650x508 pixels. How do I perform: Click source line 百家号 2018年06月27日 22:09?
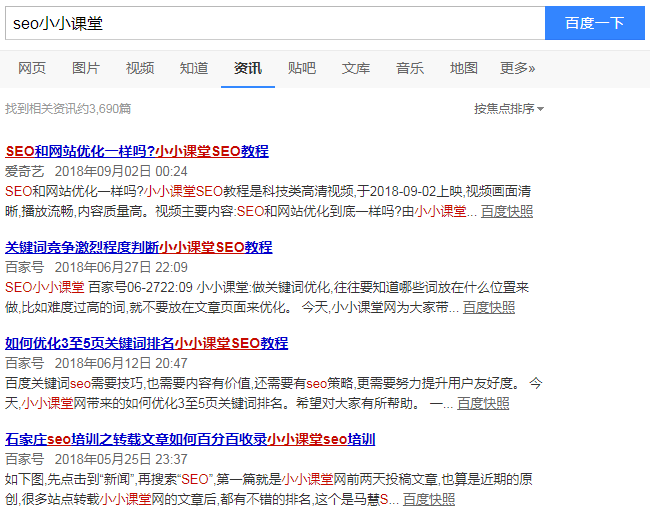tap(96, 267)
